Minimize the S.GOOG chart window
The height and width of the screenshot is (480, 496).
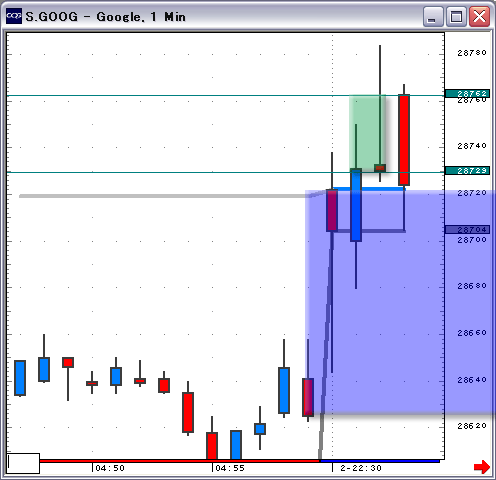432,16
